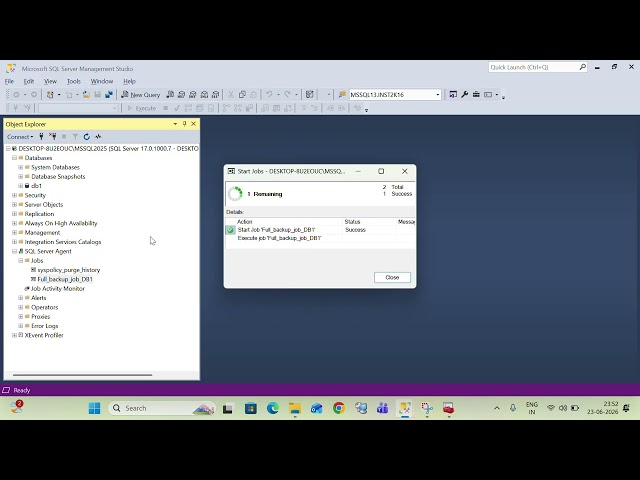Select Always On High Availability node
This screenshot has width=640, height=480.
pyautogui.click(x=61, y=223)
